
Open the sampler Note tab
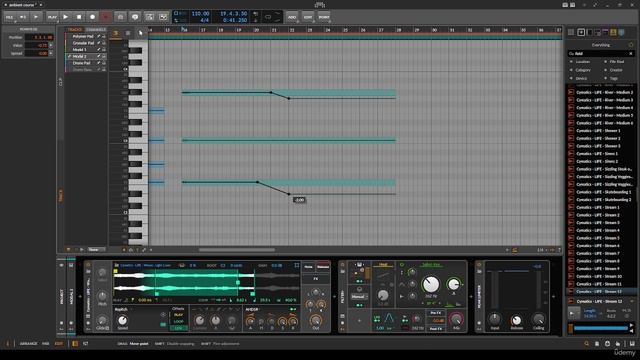point(309,267)
